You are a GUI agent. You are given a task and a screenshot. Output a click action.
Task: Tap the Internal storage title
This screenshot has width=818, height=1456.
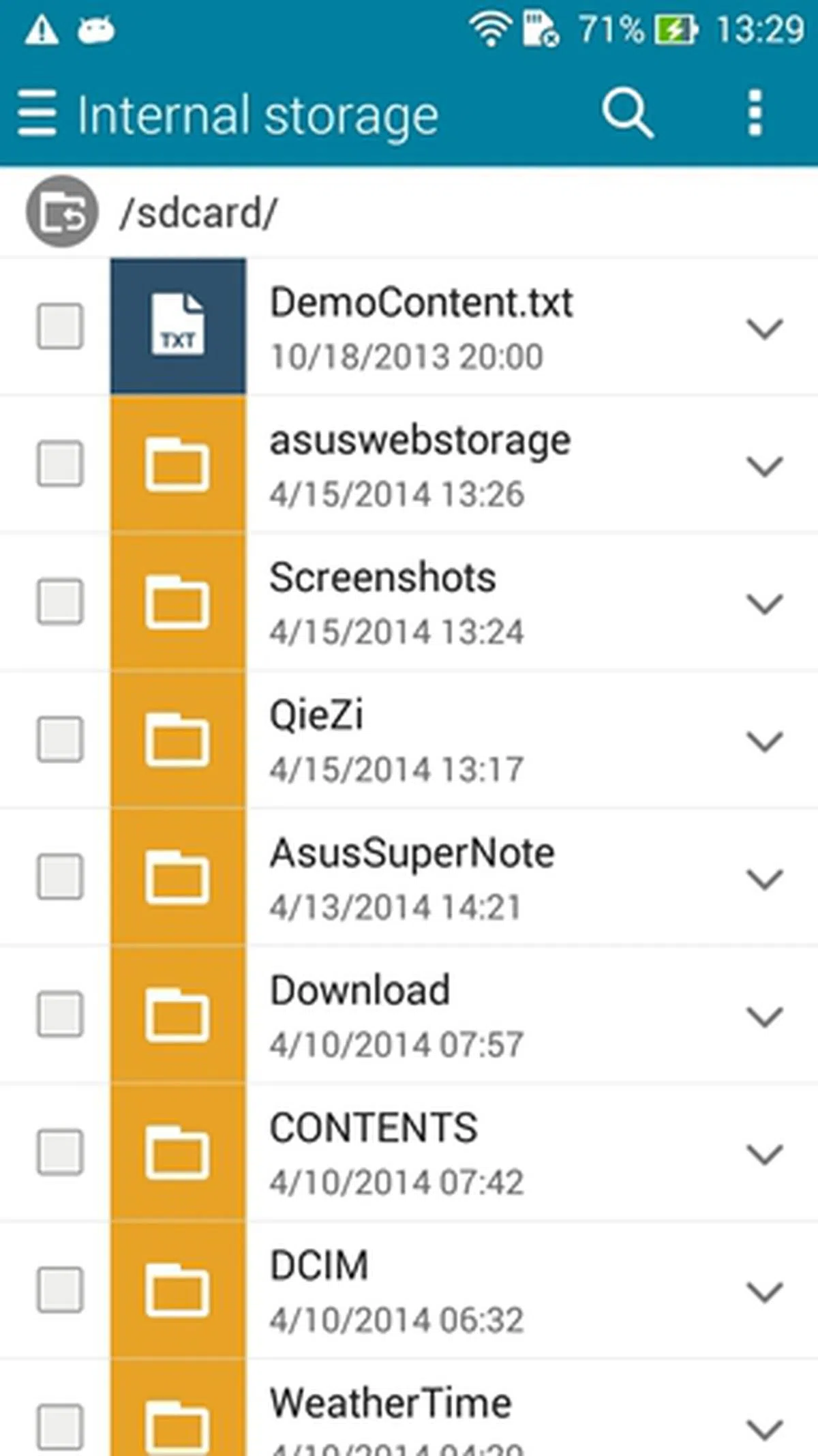coord(258,115)
